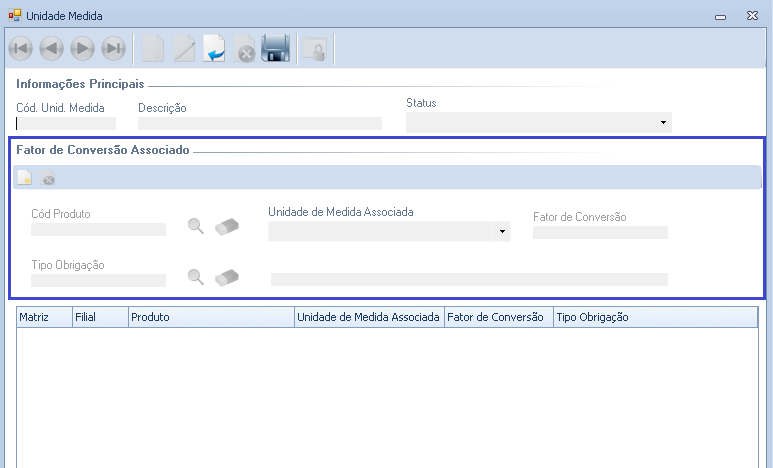Click the Cód Produto input field

click(99, 230)
